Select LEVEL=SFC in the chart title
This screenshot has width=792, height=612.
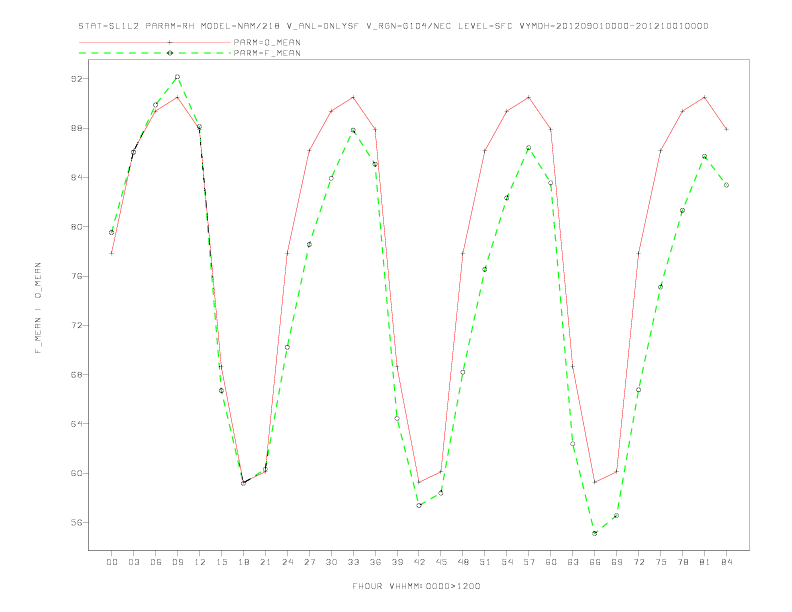[485, 26]
